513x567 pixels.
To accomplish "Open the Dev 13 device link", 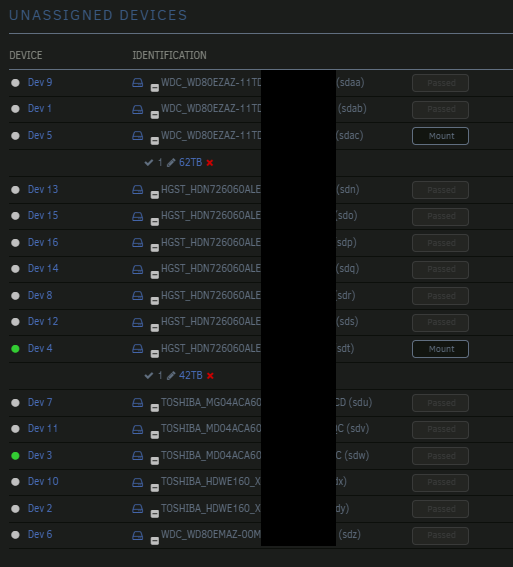I will [x=43, y=189].
